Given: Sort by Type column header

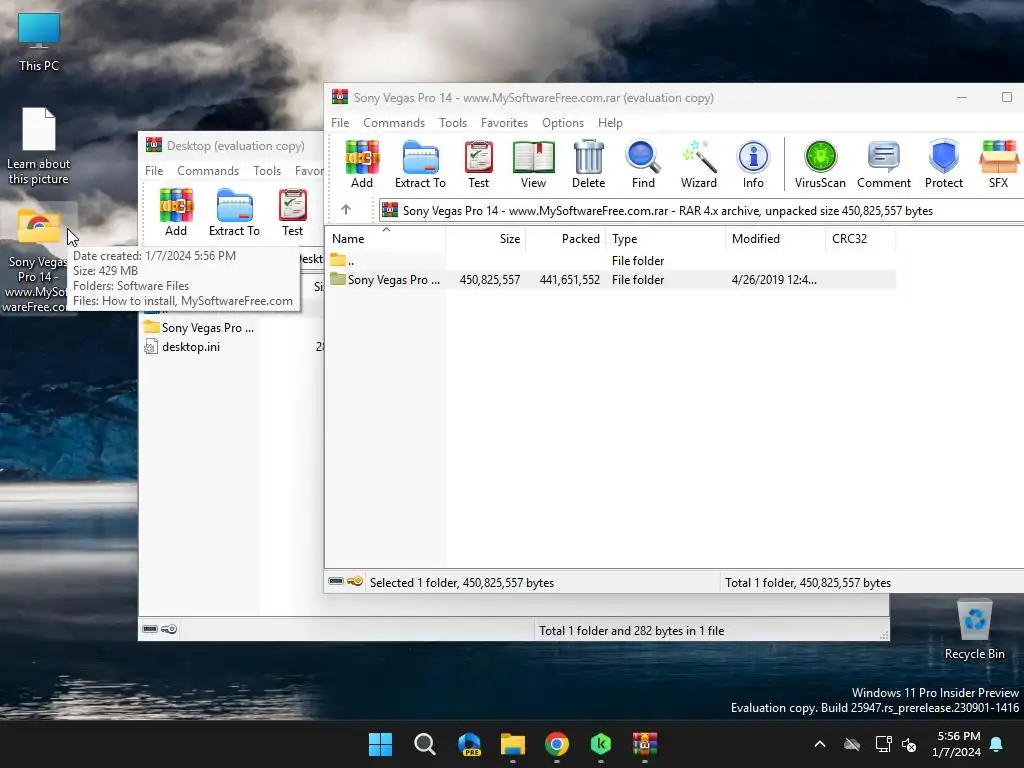Looking at the screenshot, I should tap(665, 238).
